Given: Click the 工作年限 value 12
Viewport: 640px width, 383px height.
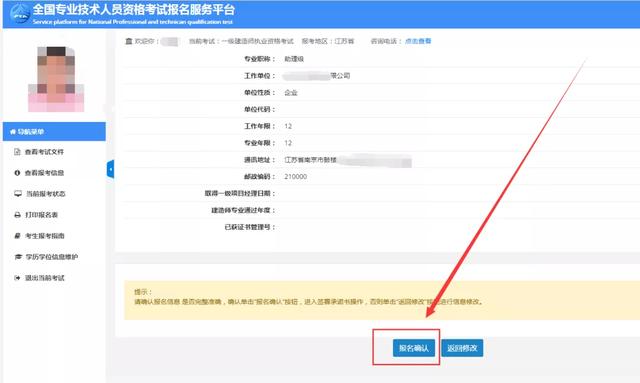Looking at the screenshot, I should pos(288,126).
